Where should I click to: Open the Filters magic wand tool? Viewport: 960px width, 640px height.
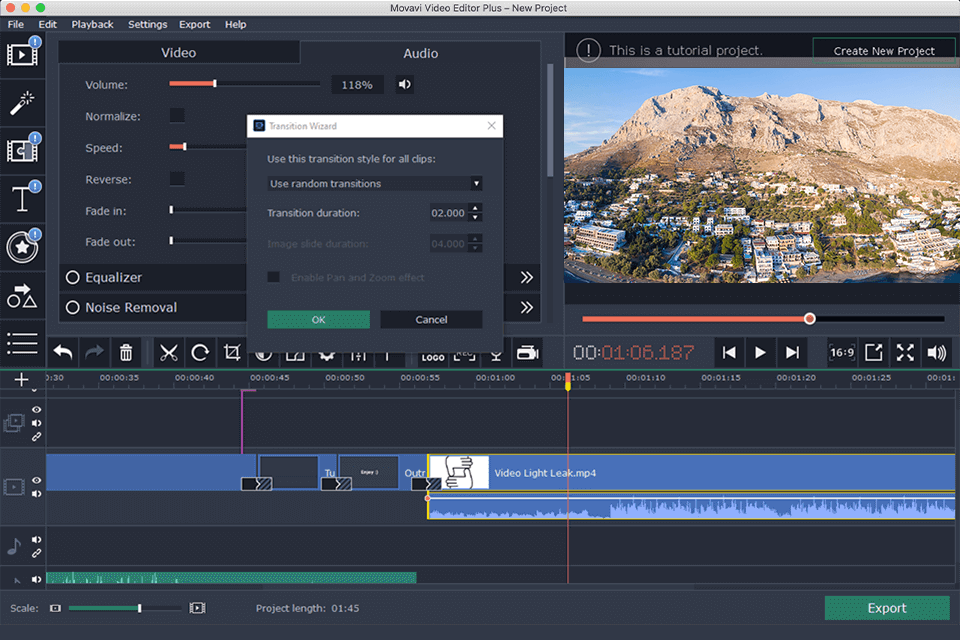23,102
